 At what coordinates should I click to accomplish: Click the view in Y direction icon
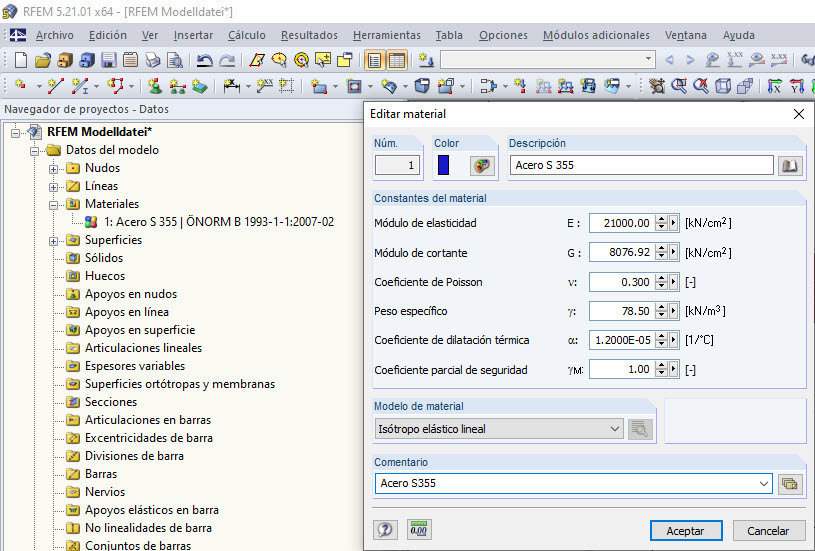click(796, 85)
